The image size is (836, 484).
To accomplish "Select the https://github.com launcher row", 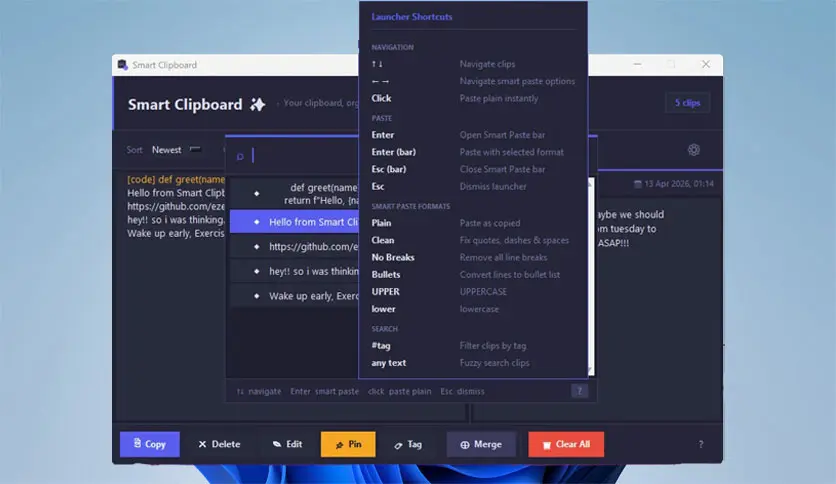I will point(294,247).
